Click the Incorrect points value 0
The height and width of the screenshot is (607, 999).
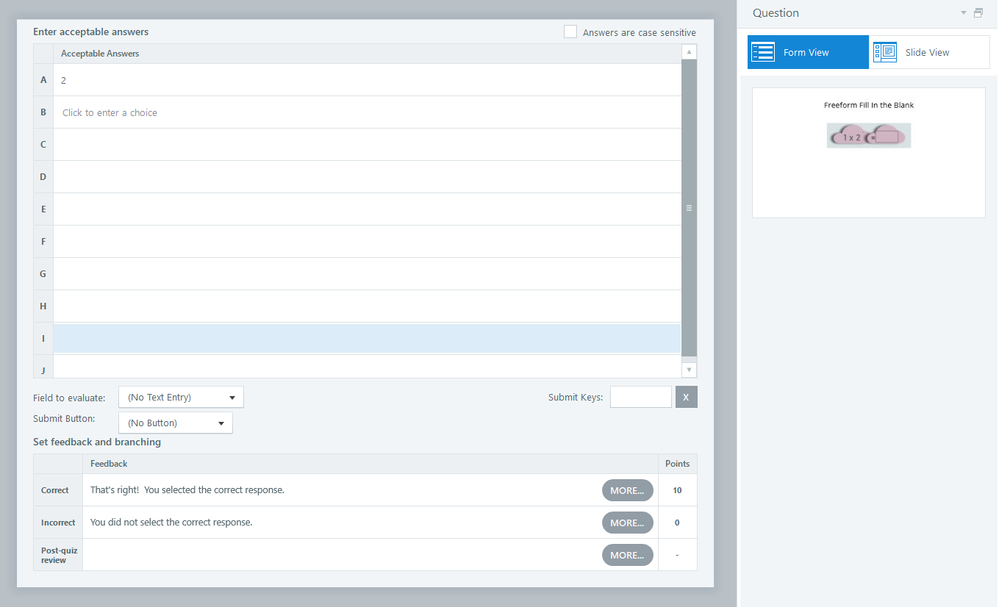tap(677, 523)
